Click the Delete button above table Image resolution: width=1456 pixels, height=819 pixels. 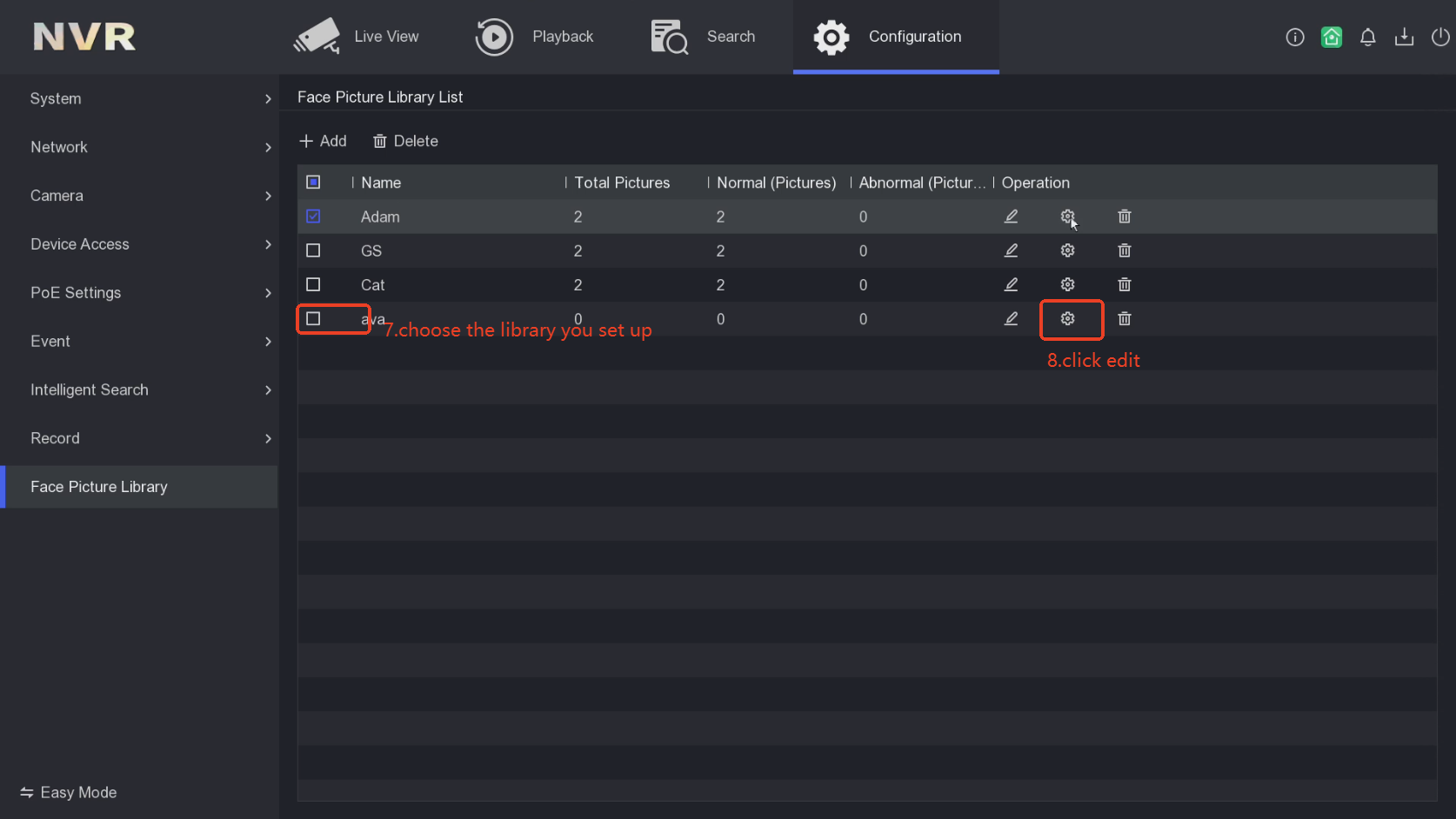(405, 141)
